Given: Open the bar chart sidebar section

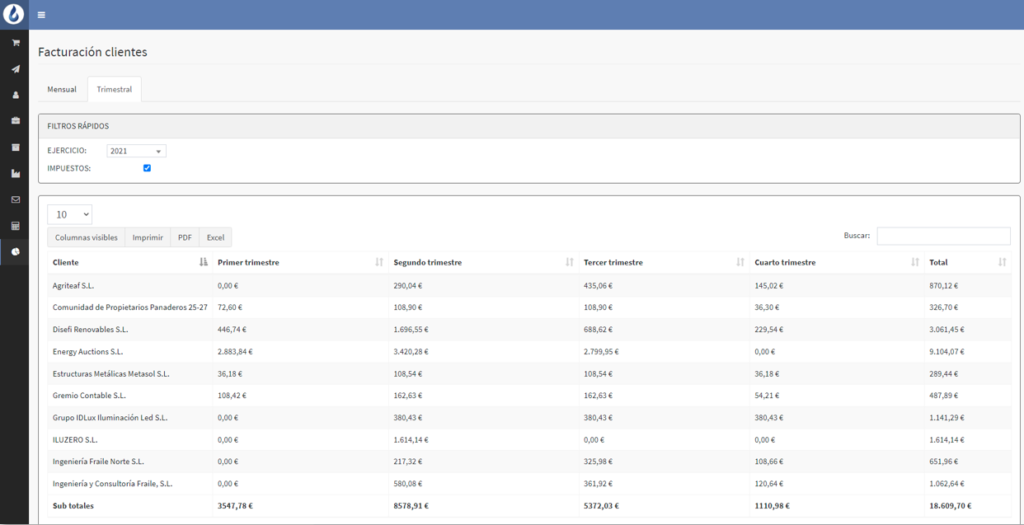Looking at the screenshot, I should 15,173.
